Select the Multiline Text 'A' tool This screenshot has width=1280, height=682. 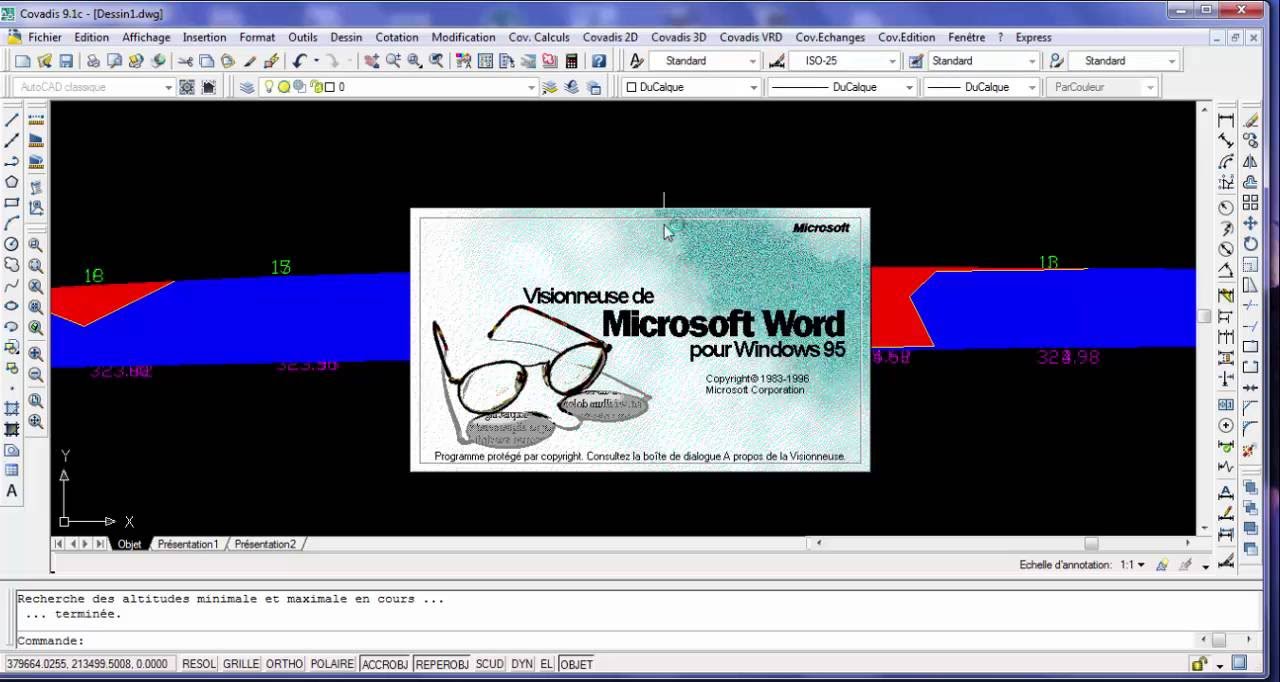coord(12,491)
